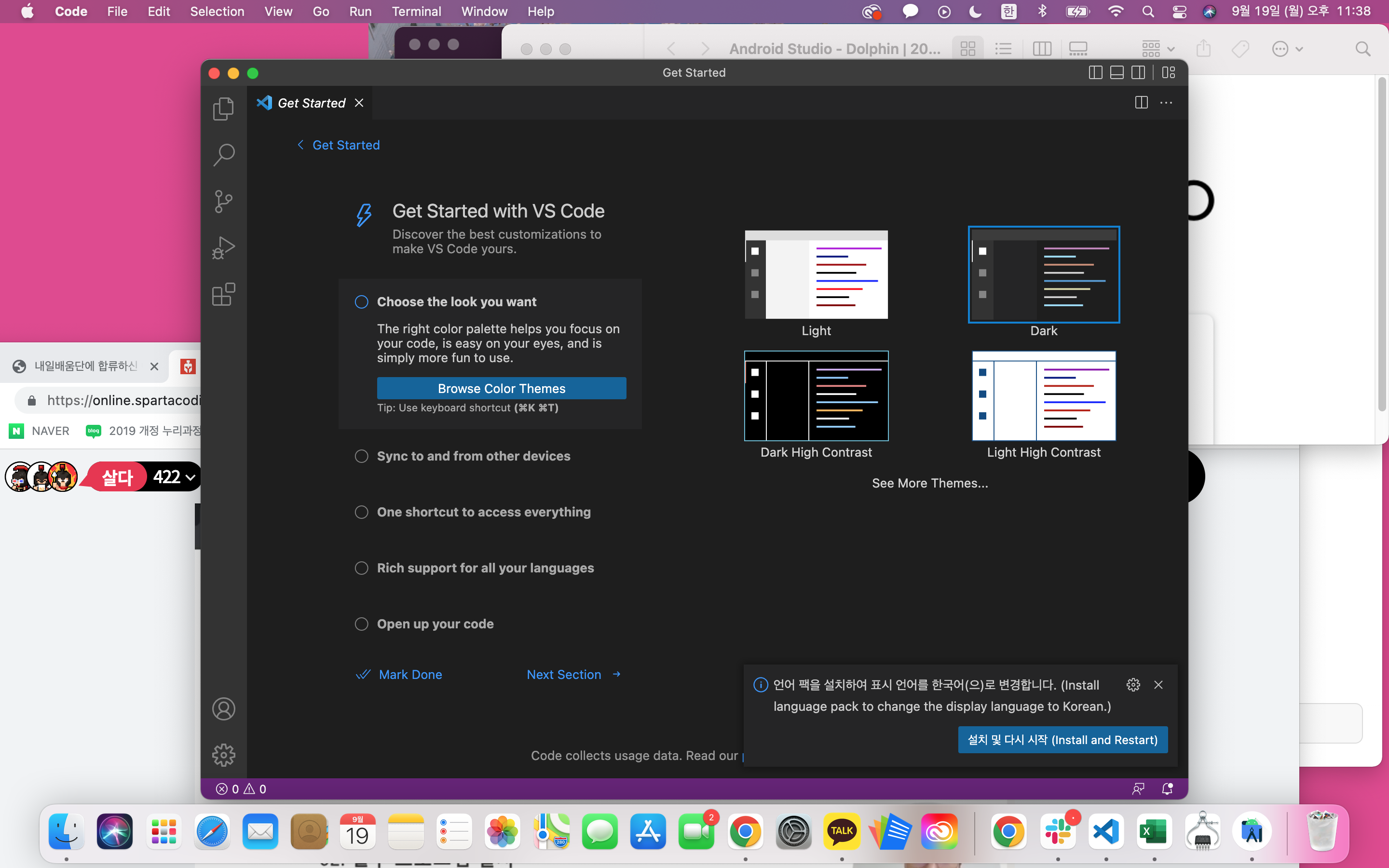Switch Finder window to icon view
The height and width of the screenshot is (868, 1389).
967,49
